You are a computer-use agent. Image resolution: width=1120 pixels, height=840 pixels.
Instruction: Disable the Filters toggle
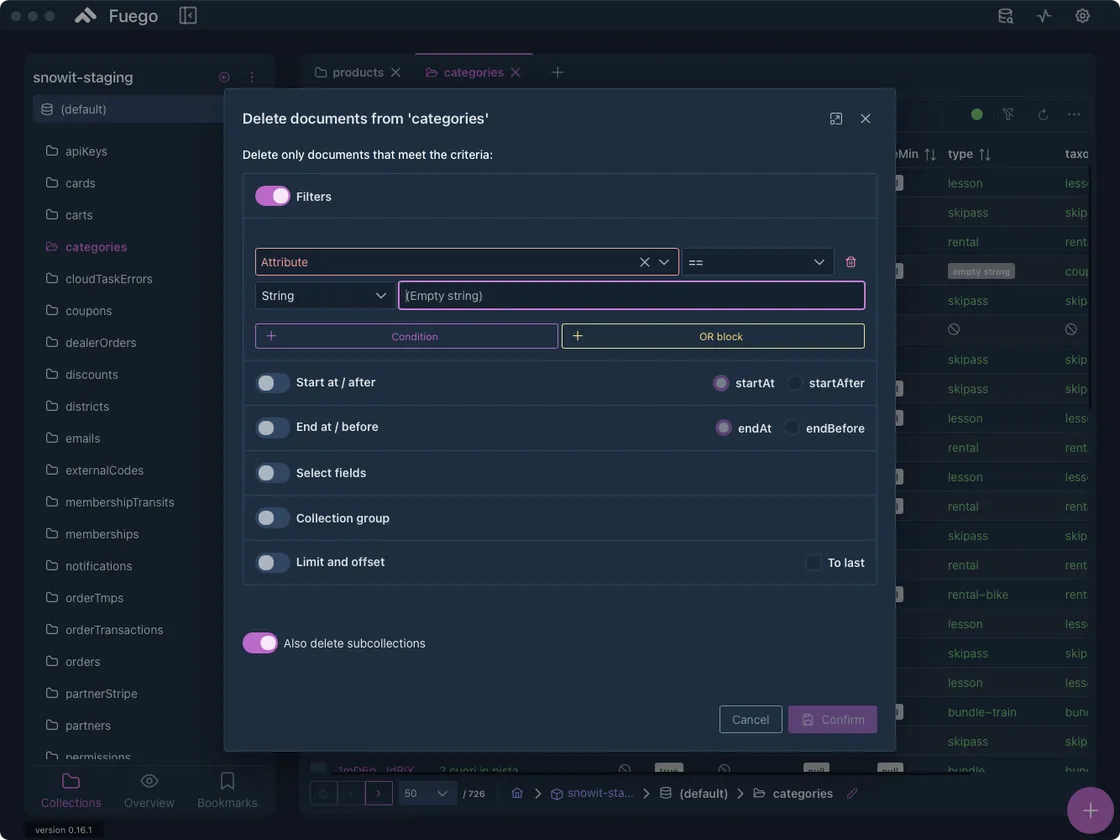273,196
